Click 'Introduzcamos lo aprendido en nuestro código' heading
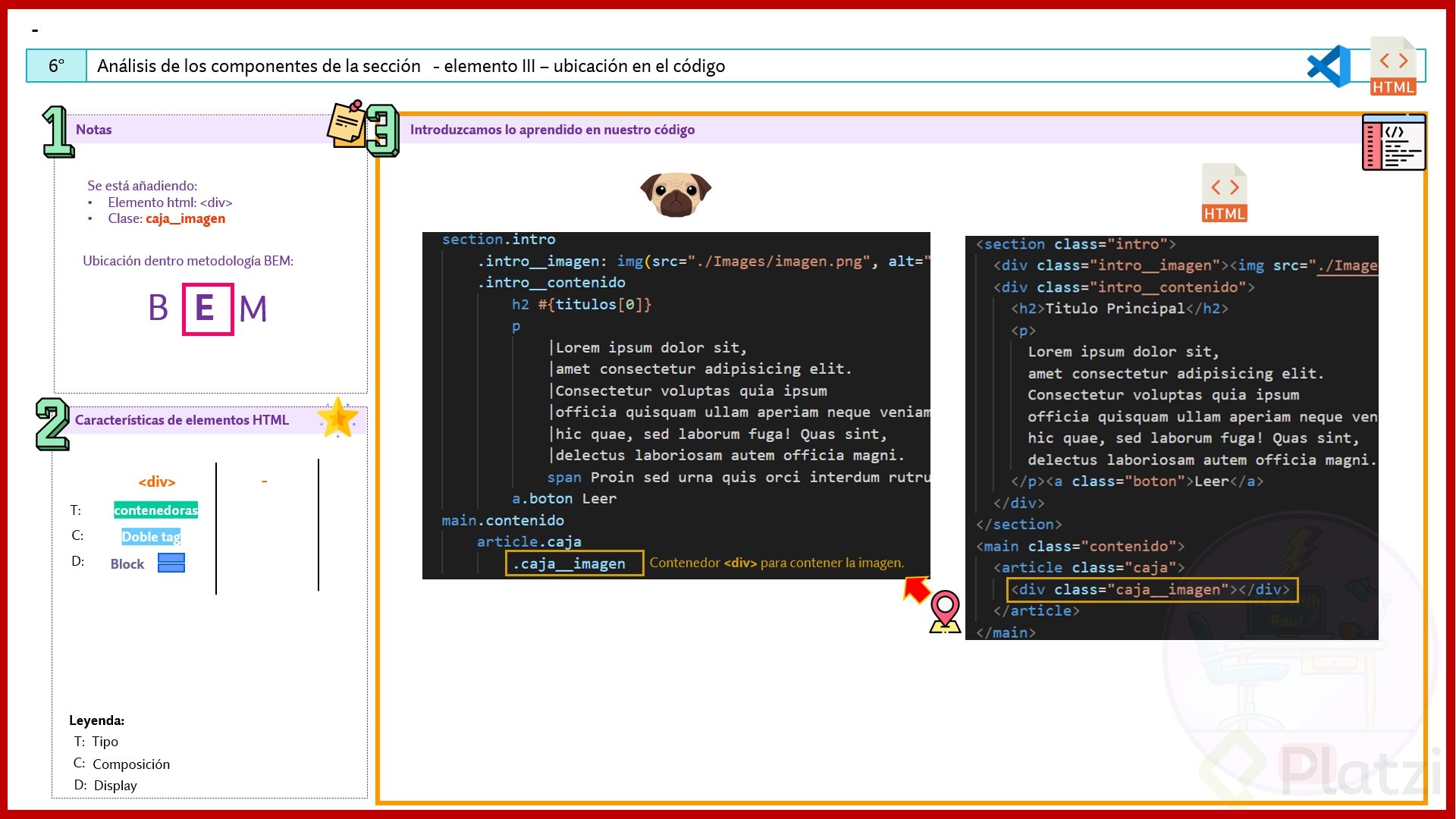 point(552,130)
